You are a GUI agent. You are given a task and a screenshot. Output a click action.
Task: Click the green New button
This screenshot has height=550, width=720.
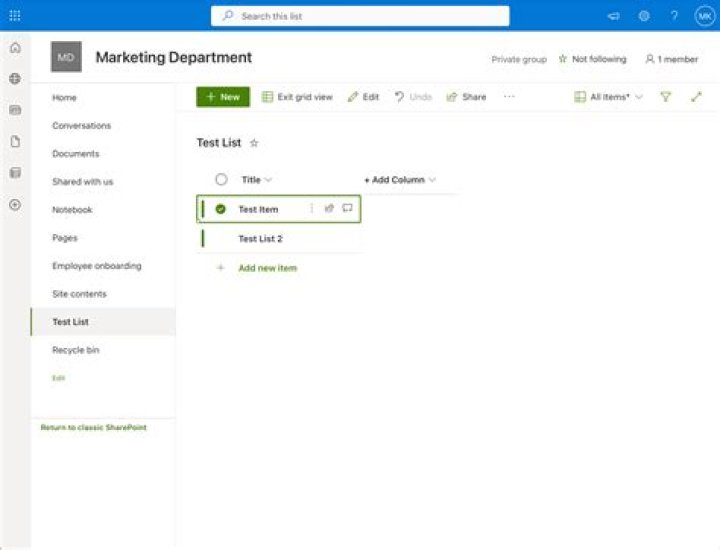pyautogui.click(x=223, y=97)
